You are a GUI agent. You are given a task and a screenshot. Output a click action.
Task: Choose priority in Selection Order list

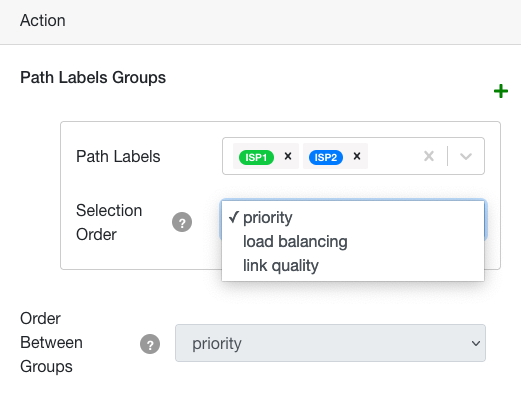click(x=353, y=218)
